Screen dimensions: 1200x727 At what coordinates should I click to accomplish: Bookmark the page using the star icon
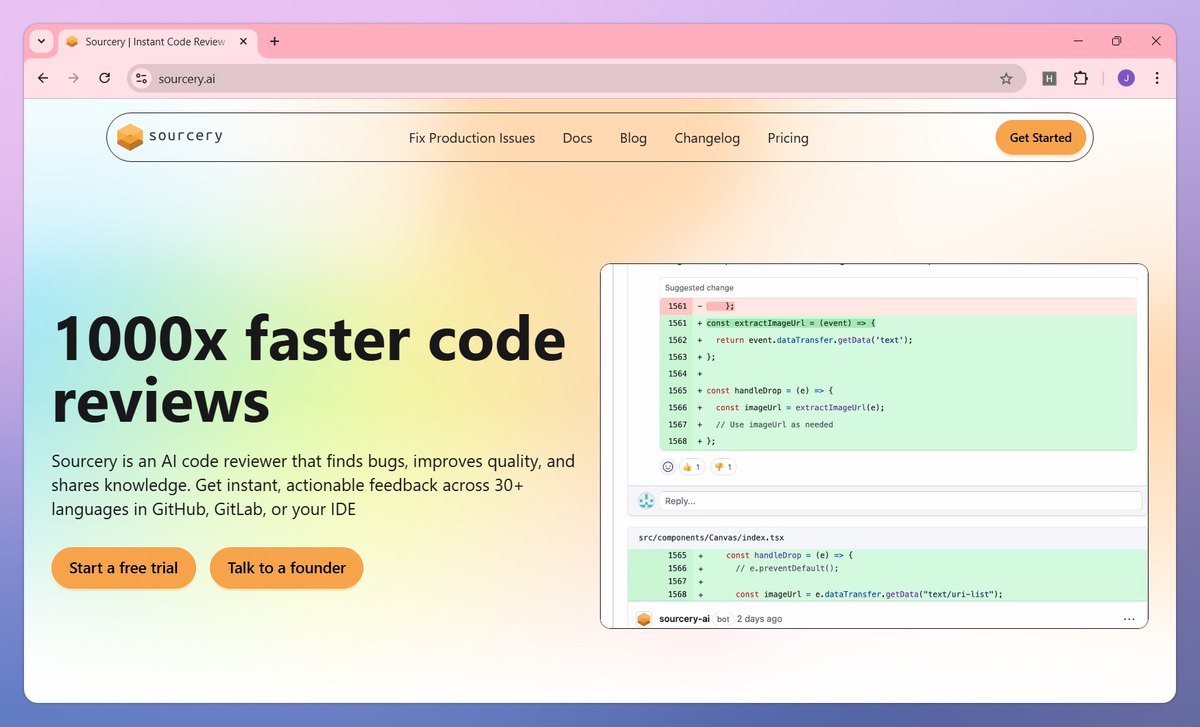pyautogui.click(x=1007, y=78)
